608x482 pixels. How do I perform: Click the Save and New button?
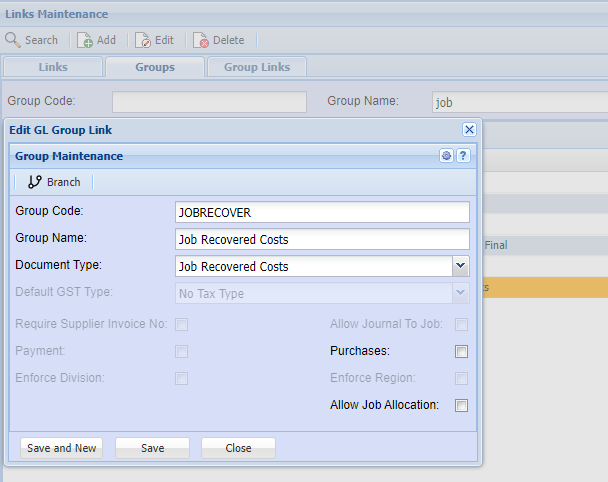62,448
